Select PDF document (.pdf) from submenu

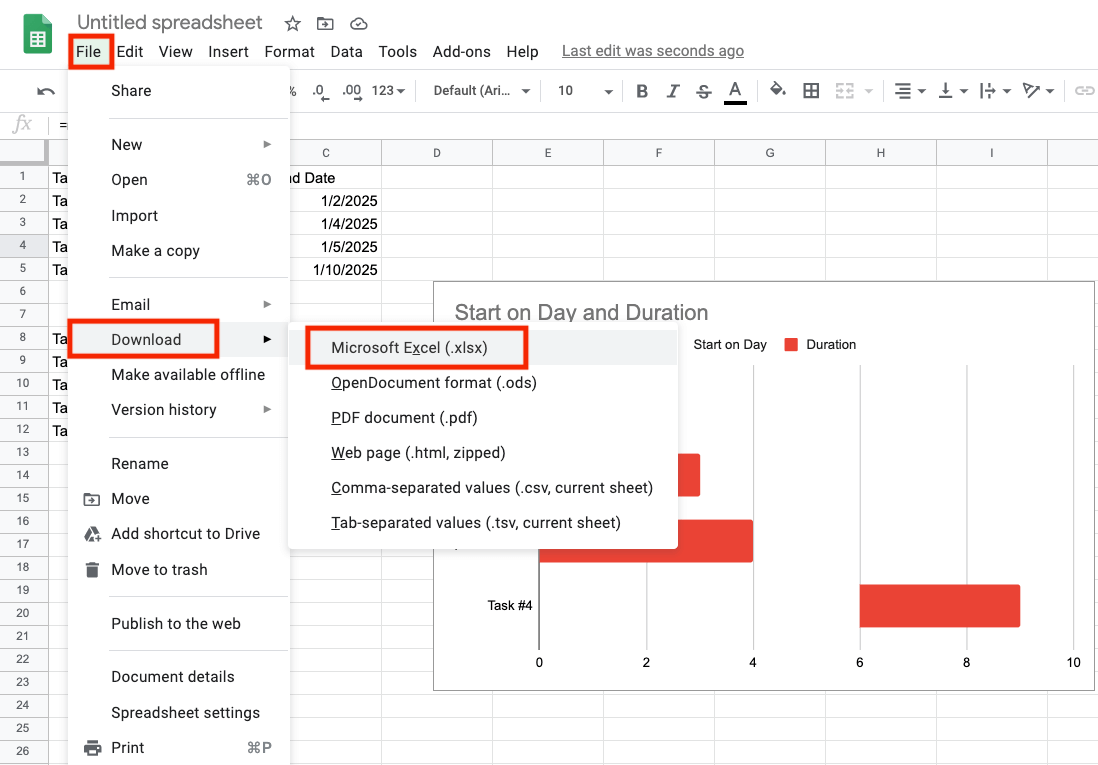coord(404,418)
